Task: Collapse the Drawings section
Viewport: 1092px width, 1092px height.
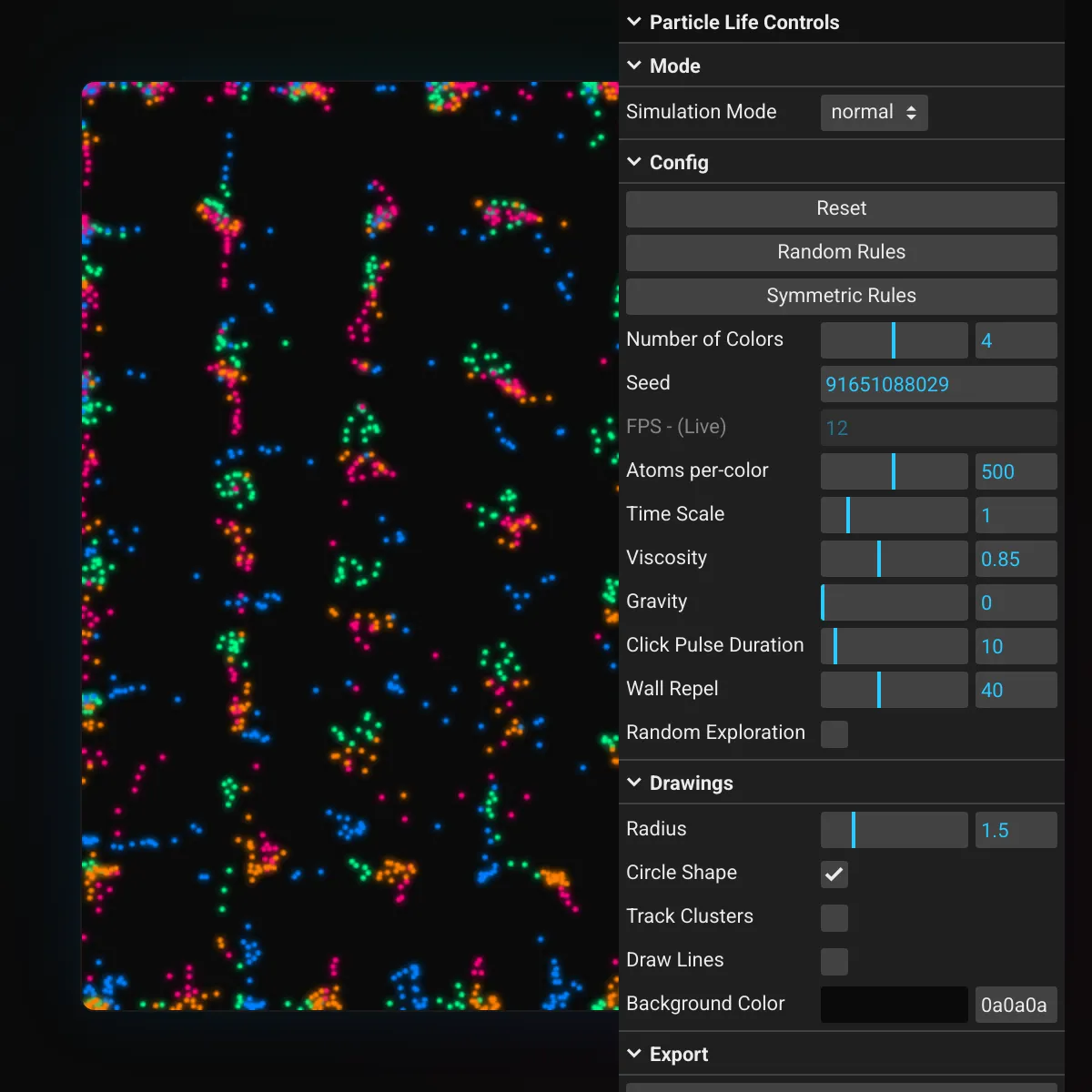Action: pyautogui.click(x=635, y=783)
